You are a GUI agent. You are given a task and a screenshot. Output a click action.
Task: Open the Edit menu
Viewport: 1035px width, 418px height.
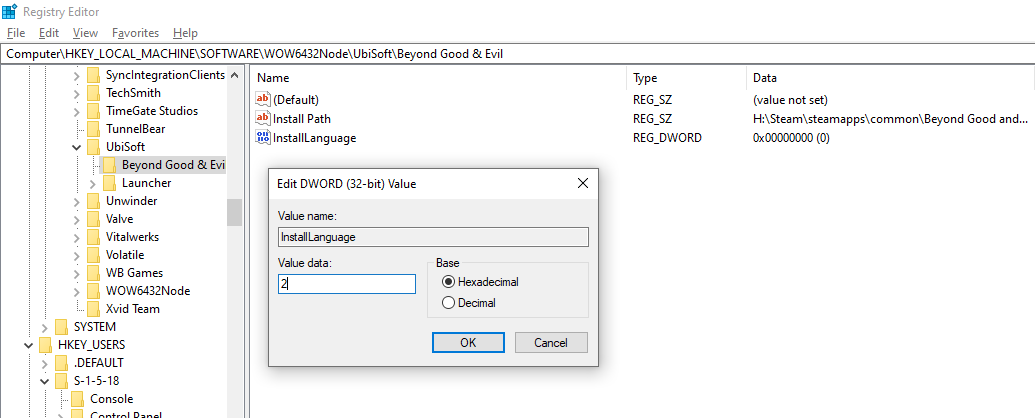pyautogui.click(x=49, y=33)
